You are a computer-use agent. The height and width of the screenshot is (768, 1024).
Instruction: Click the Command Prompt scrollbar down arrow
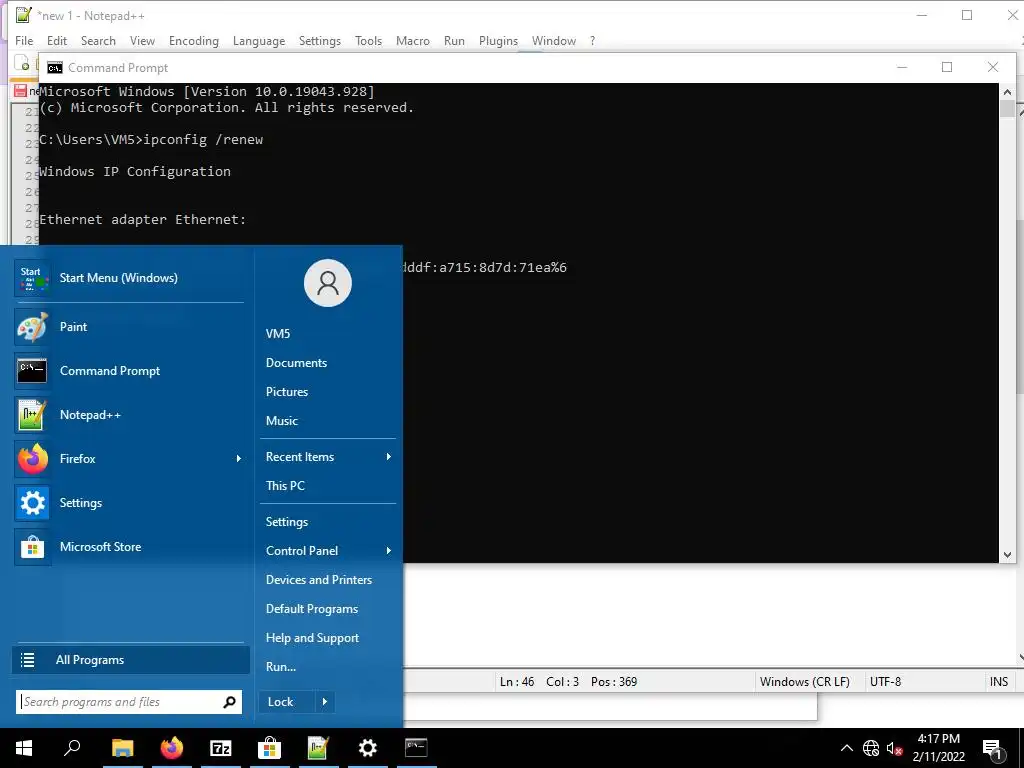(1007, 555)
